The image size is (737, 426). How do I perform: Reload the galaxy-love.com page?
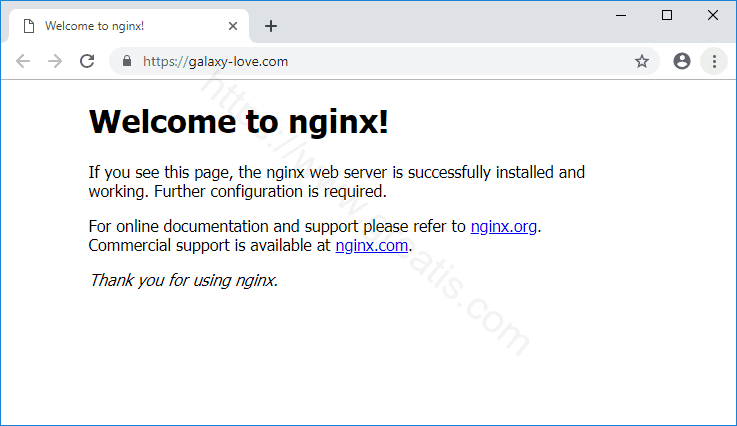coord(87,61)
